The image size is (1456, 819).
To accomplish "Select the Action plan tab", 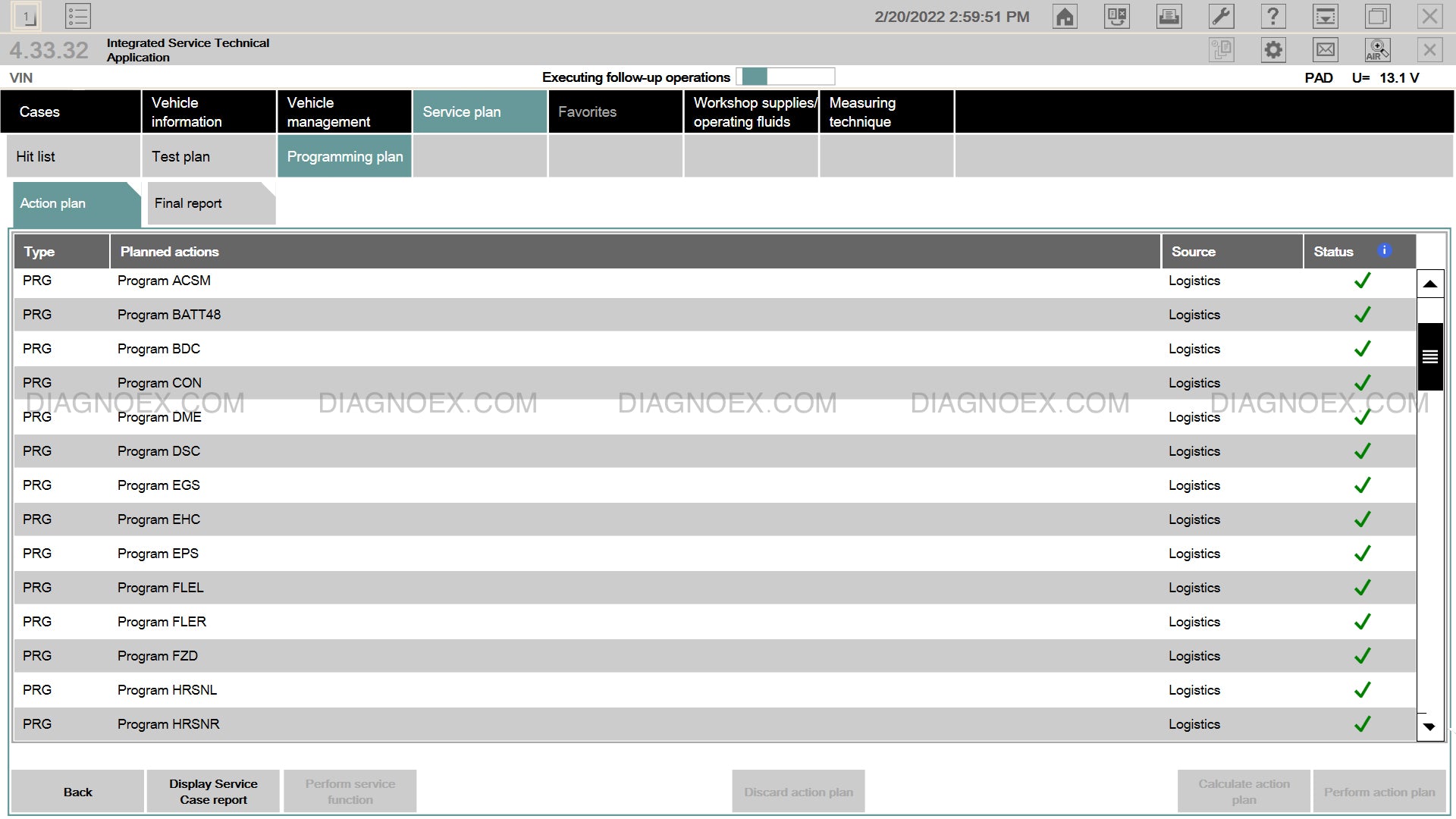I will click(x=76, y=203).
